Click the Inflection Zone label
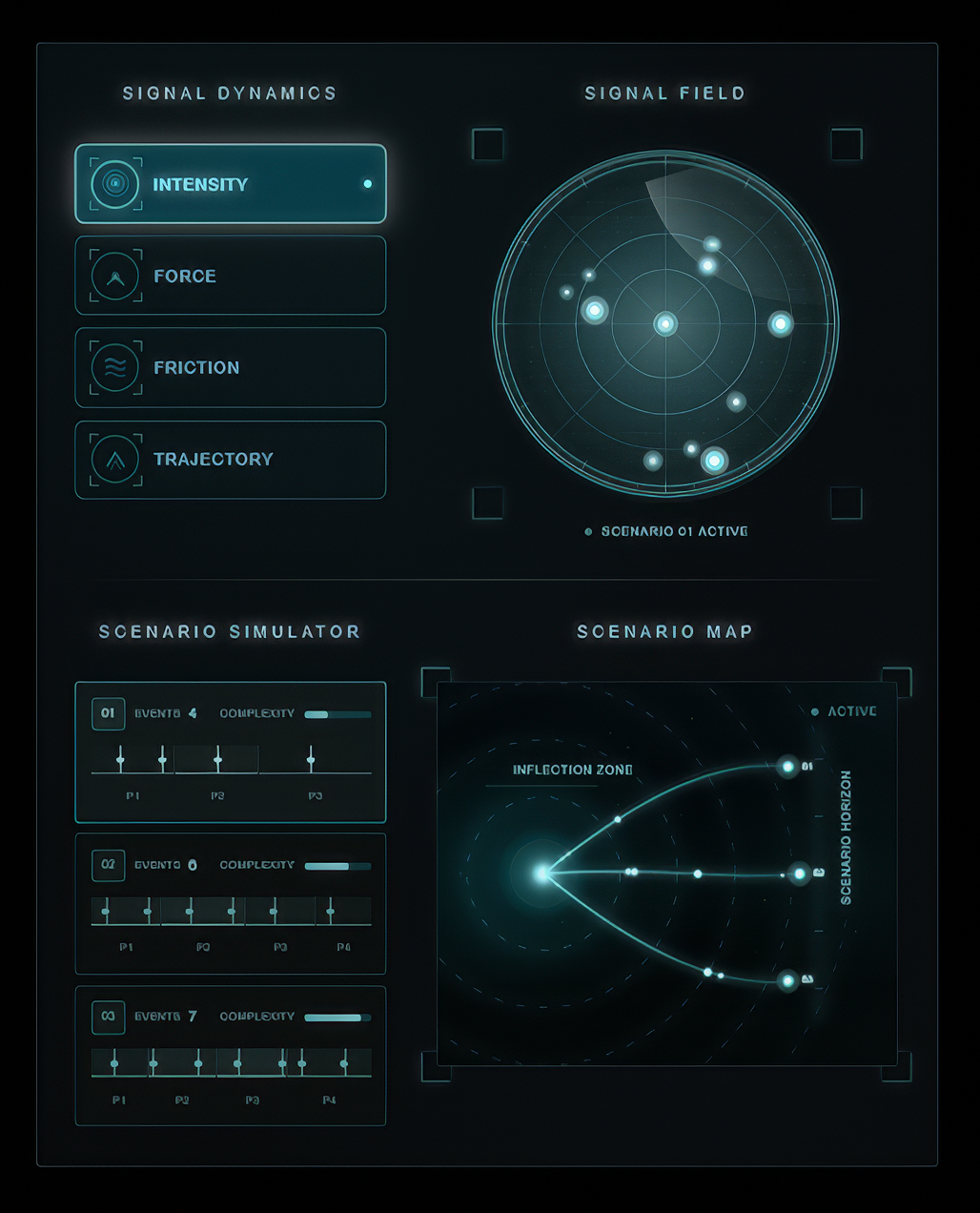The image size is (980, 1213). (572, 770)
